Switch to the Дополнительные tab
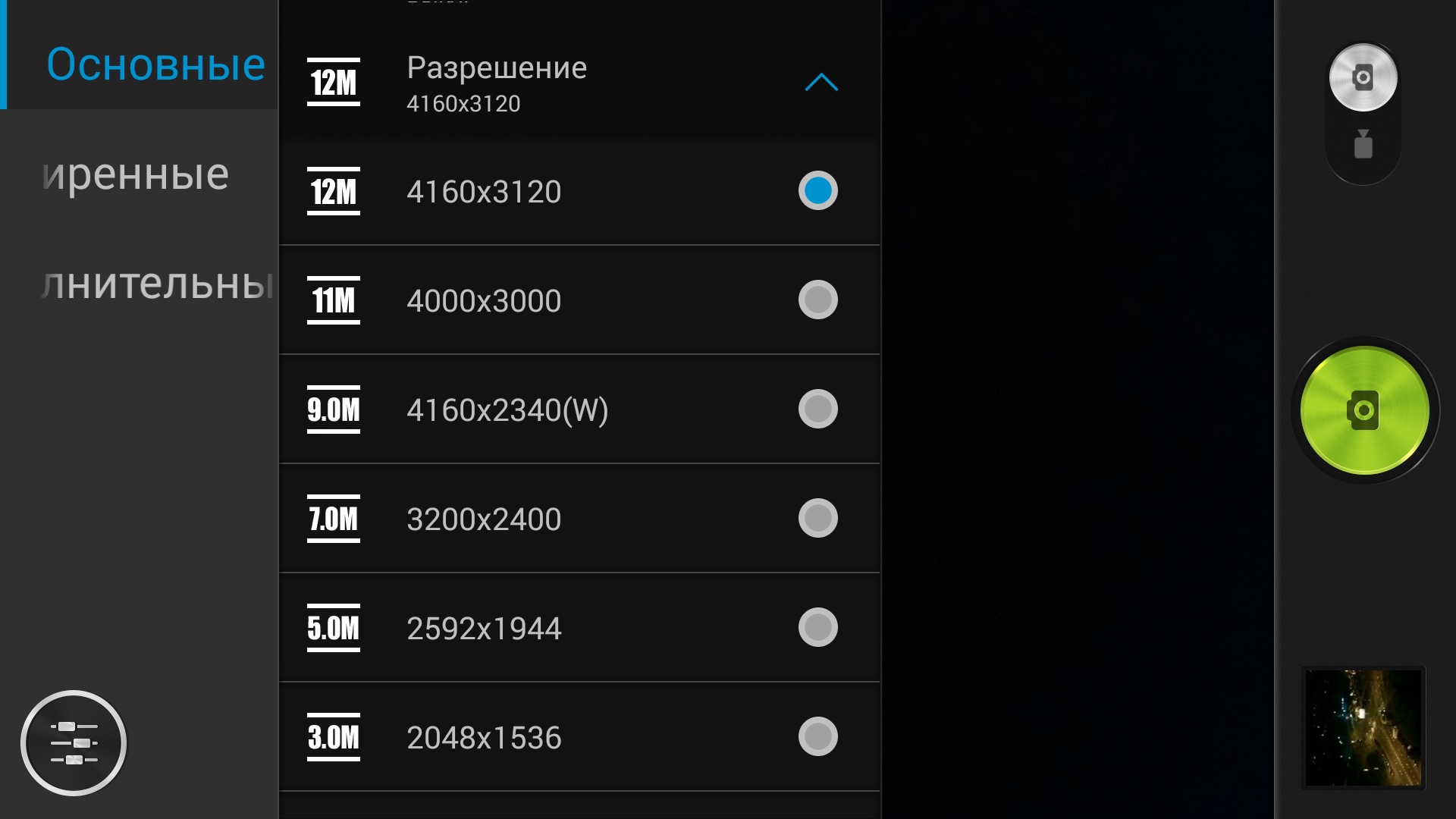 coord(155,284)
